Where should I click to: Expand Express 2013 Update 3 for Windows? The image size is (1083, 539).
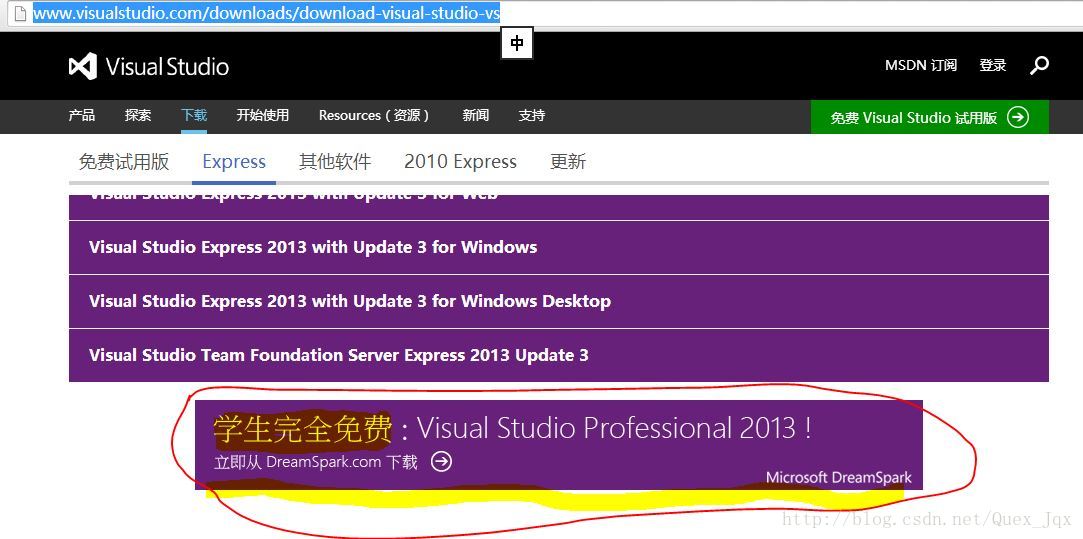click(559, 247)
